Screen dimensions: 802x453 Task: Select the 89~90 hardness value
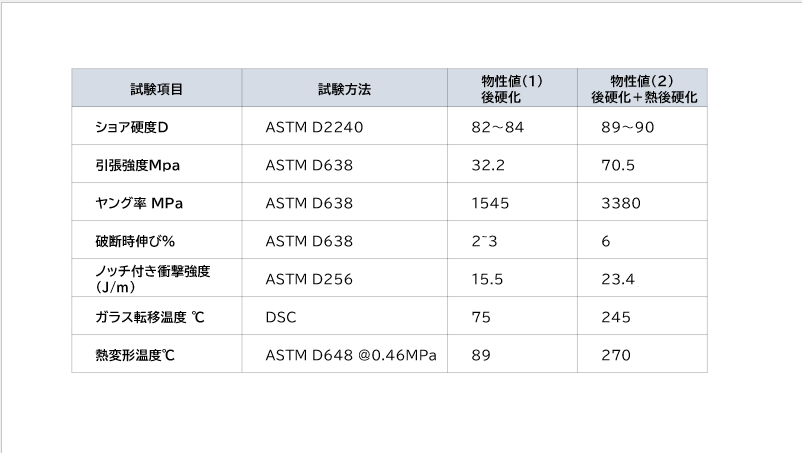click(627, 127)
